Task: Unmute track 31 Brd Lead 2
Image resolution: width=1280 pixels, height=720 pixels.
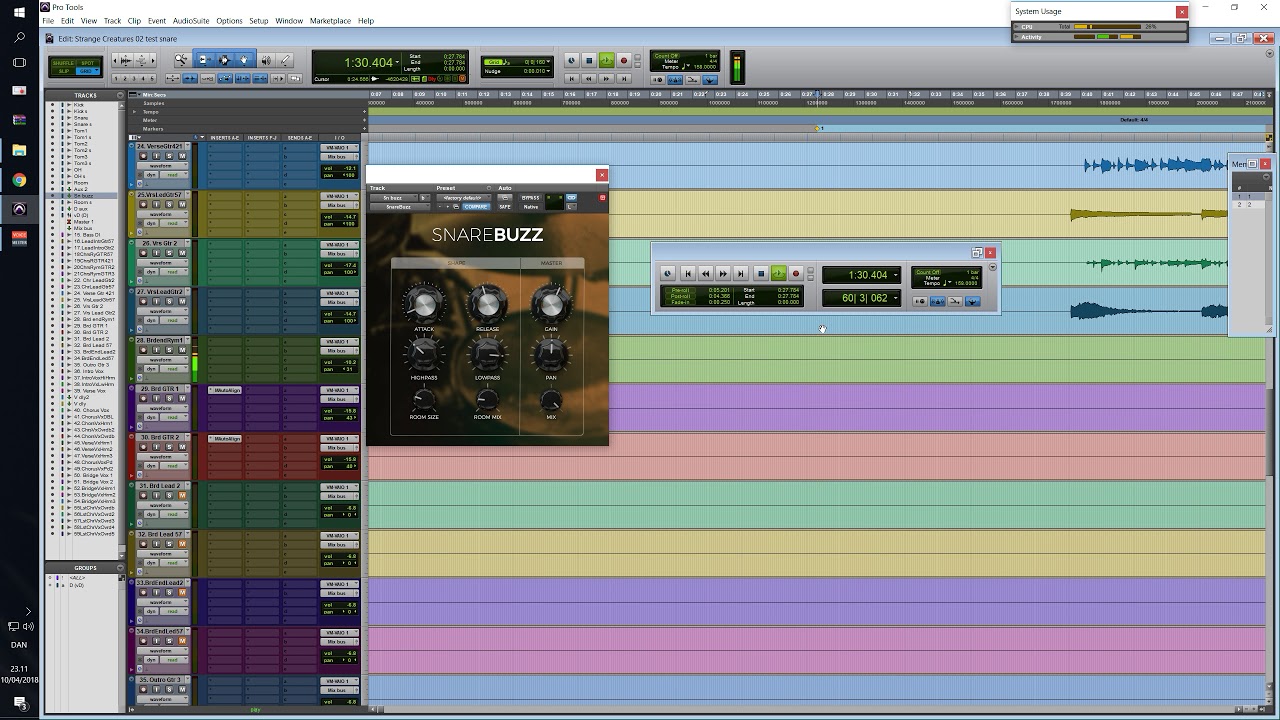Action: (182, 495)
